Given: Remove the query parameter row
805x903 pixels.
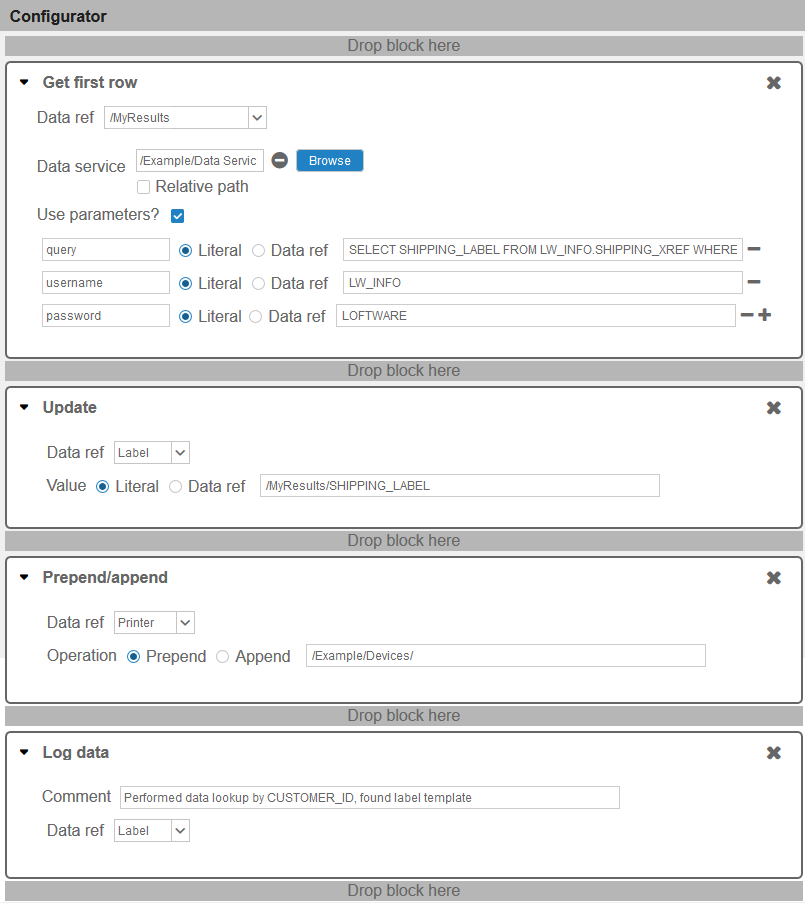Looking at the screenshot, I should click(754, 249).
